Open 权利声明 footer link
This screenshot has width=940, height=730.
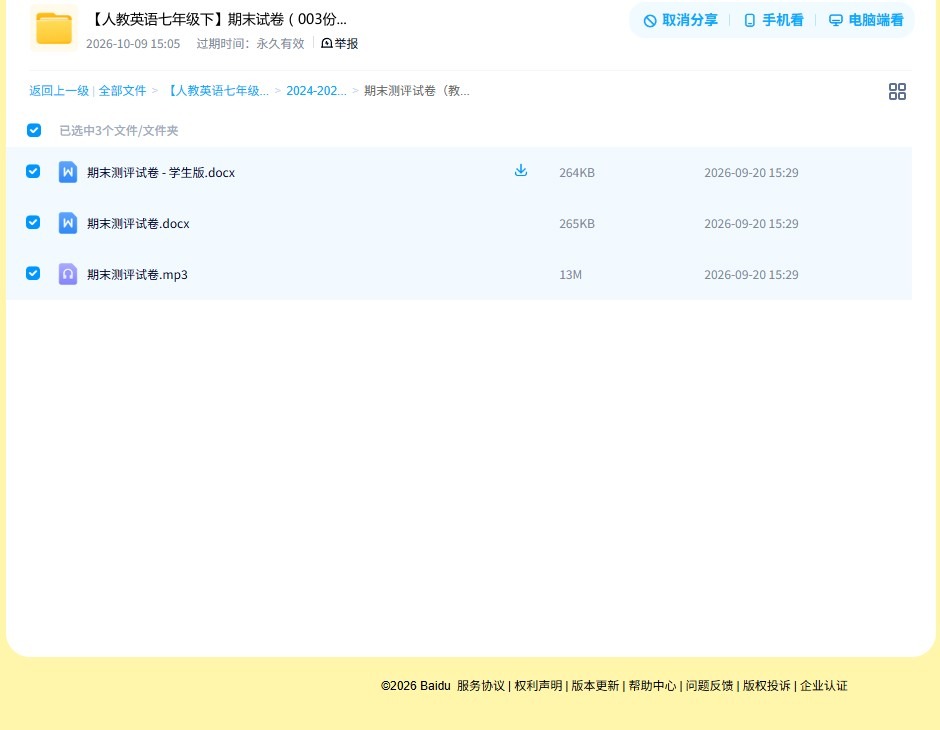[x=538, y=686]
